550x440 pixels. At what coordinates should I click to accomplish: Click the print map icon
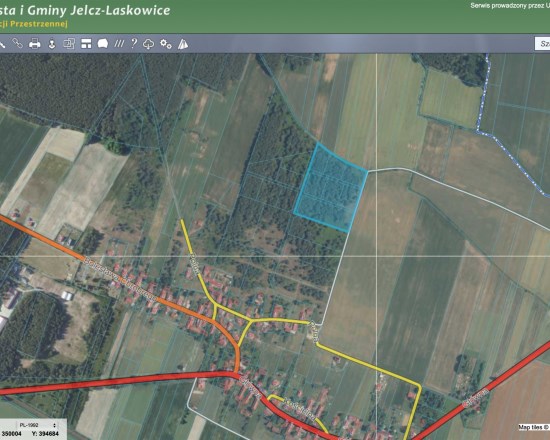coord(34,44)
